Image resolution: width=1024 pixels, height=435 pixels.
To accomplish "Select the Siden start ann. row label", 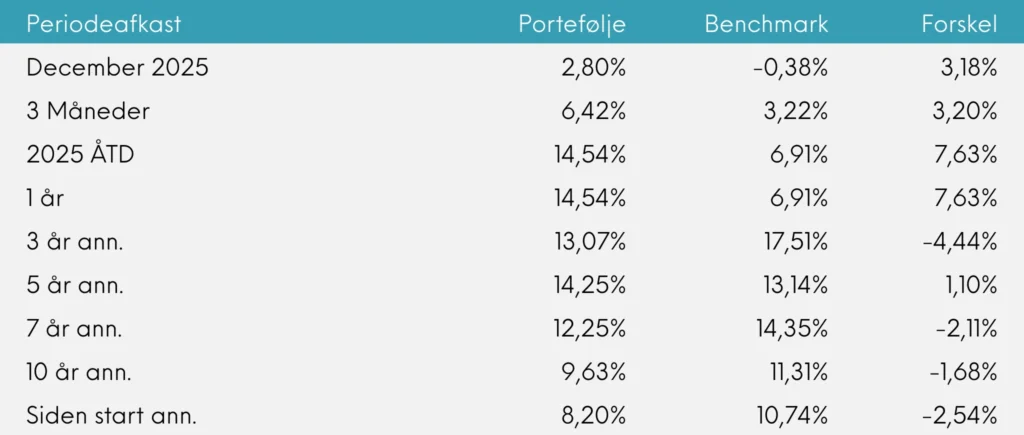I will click(x=112, y=415).
